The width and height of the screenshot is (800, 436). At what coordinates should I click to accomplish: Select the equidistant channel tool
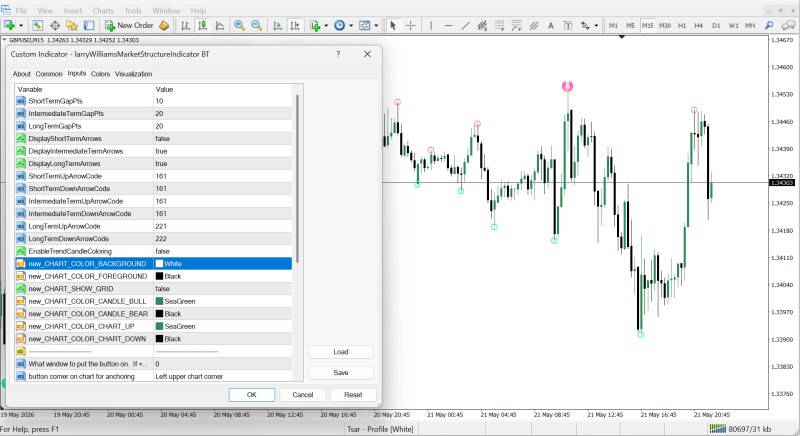(482, 25)
